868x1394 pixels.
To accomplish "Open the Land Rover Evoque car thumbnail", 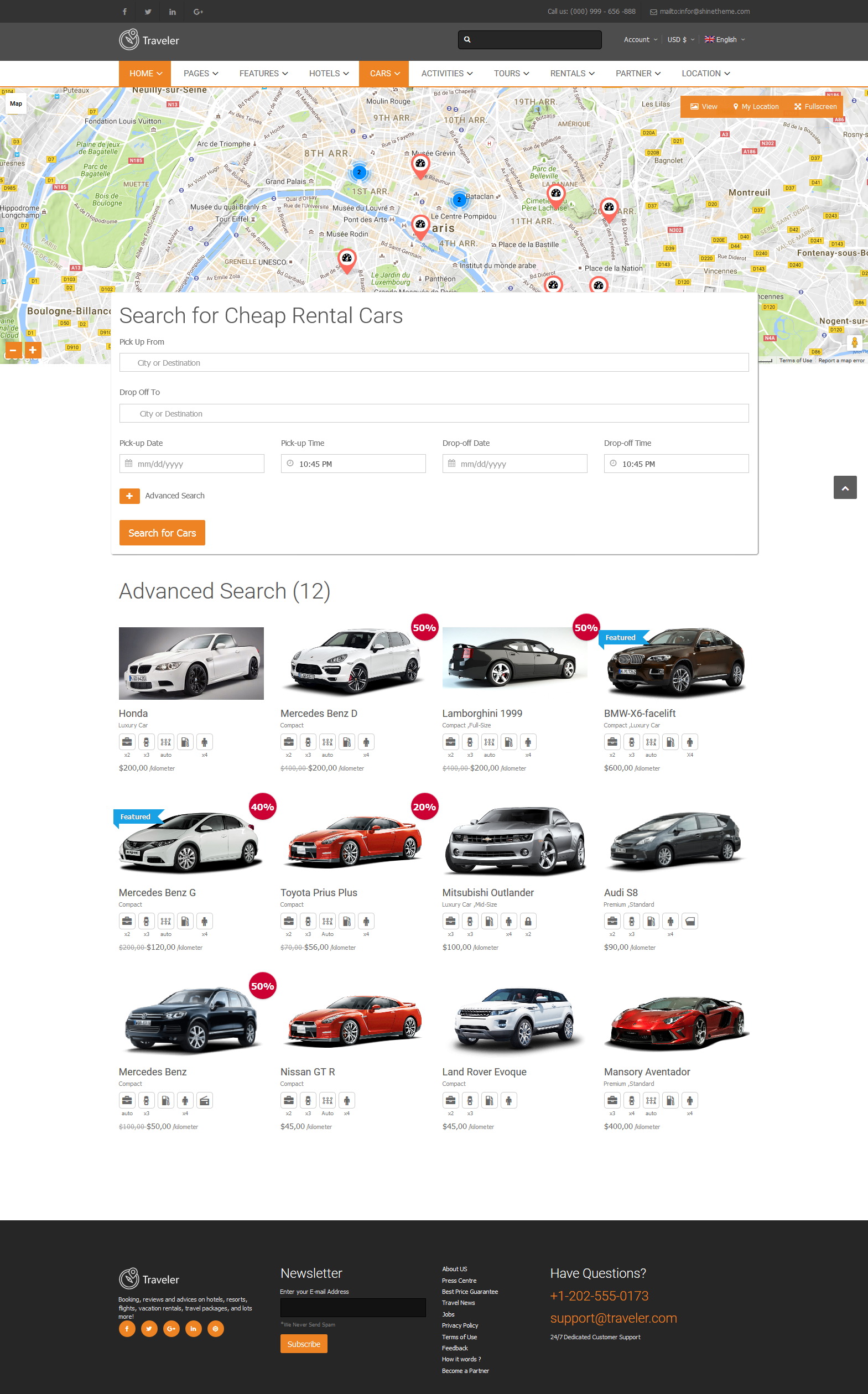I will [x=514, y=1022].
